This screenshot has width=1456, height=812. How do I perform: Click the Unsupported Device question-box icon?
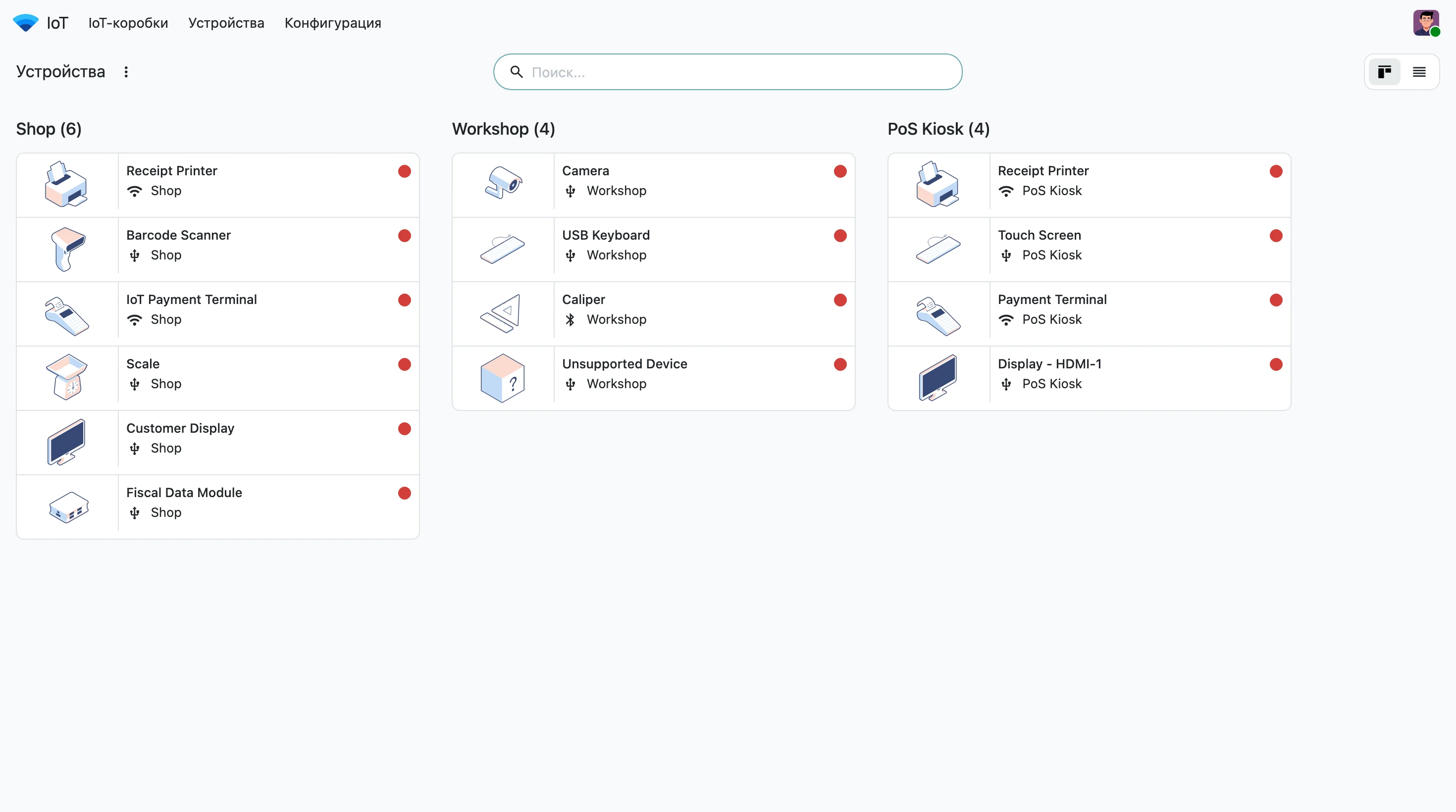pyautogui.click(x=502, y=377)
